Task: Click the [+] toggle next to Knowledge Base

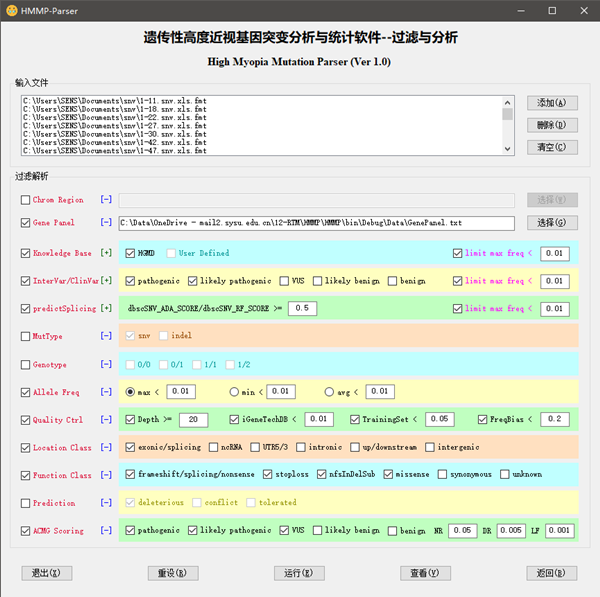Action: (106, 253)
